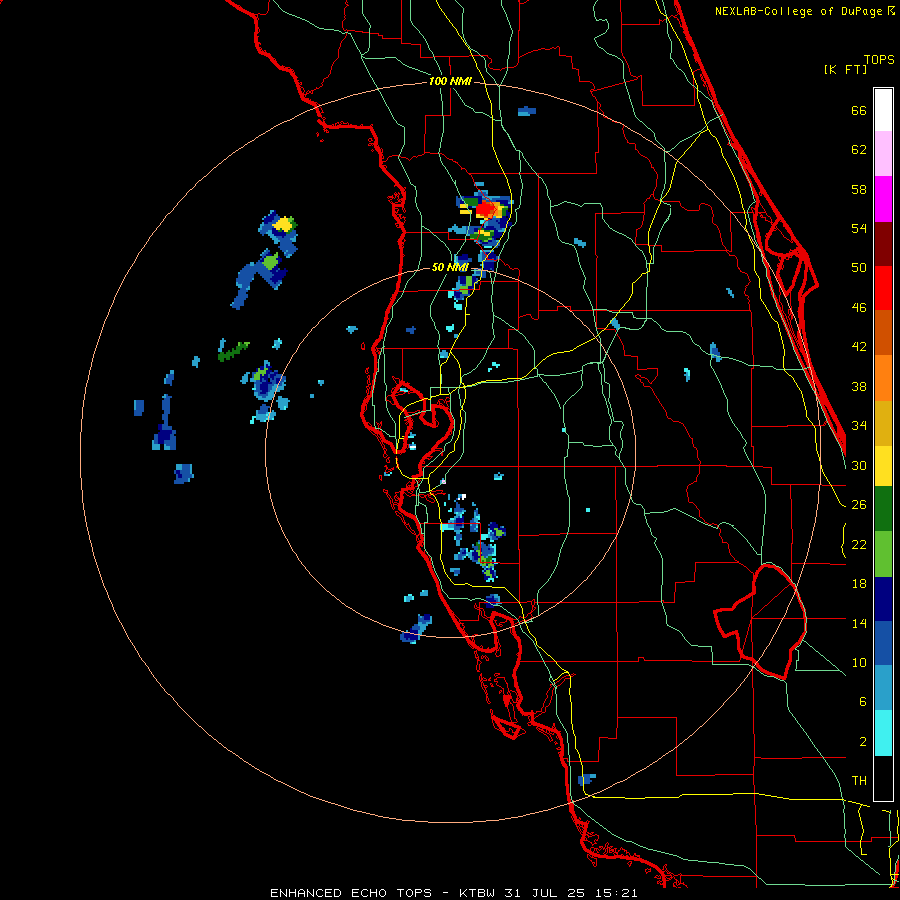The image size is (900, 900).
Task: Click the 38 legend value
Action: tap(859, 386)
